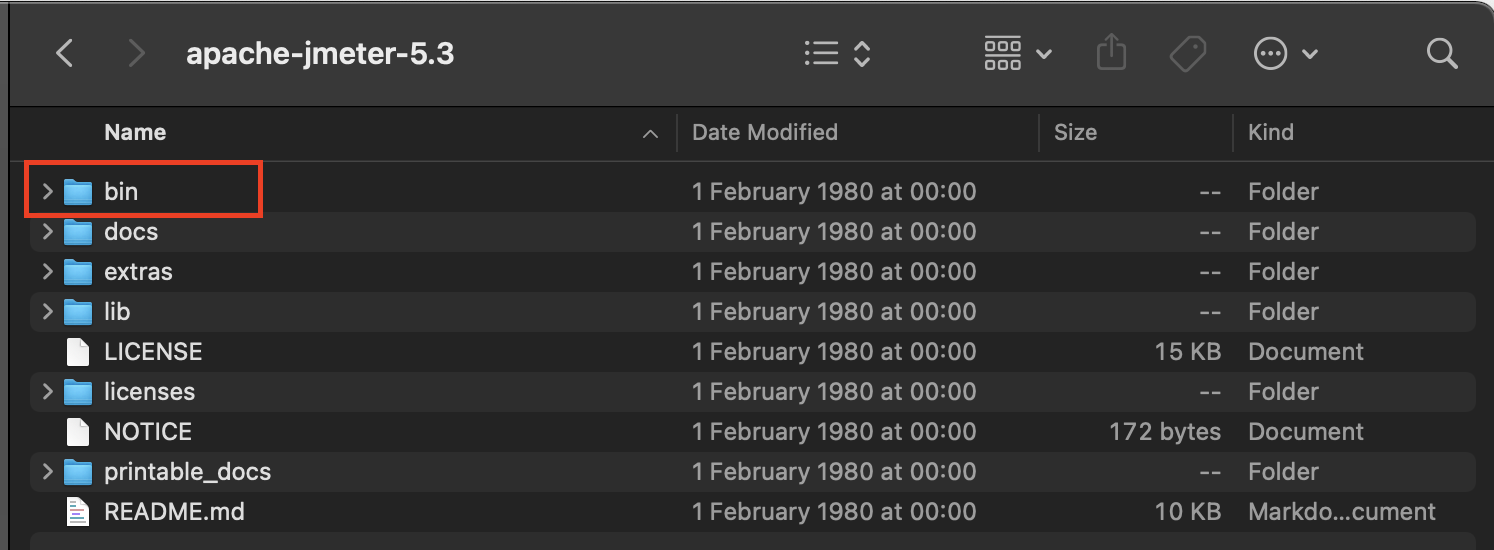Image resolution: width=1494 pixels, height=550 pixels.
Task: Select the NOTICE file row
Action: [148, 432]
